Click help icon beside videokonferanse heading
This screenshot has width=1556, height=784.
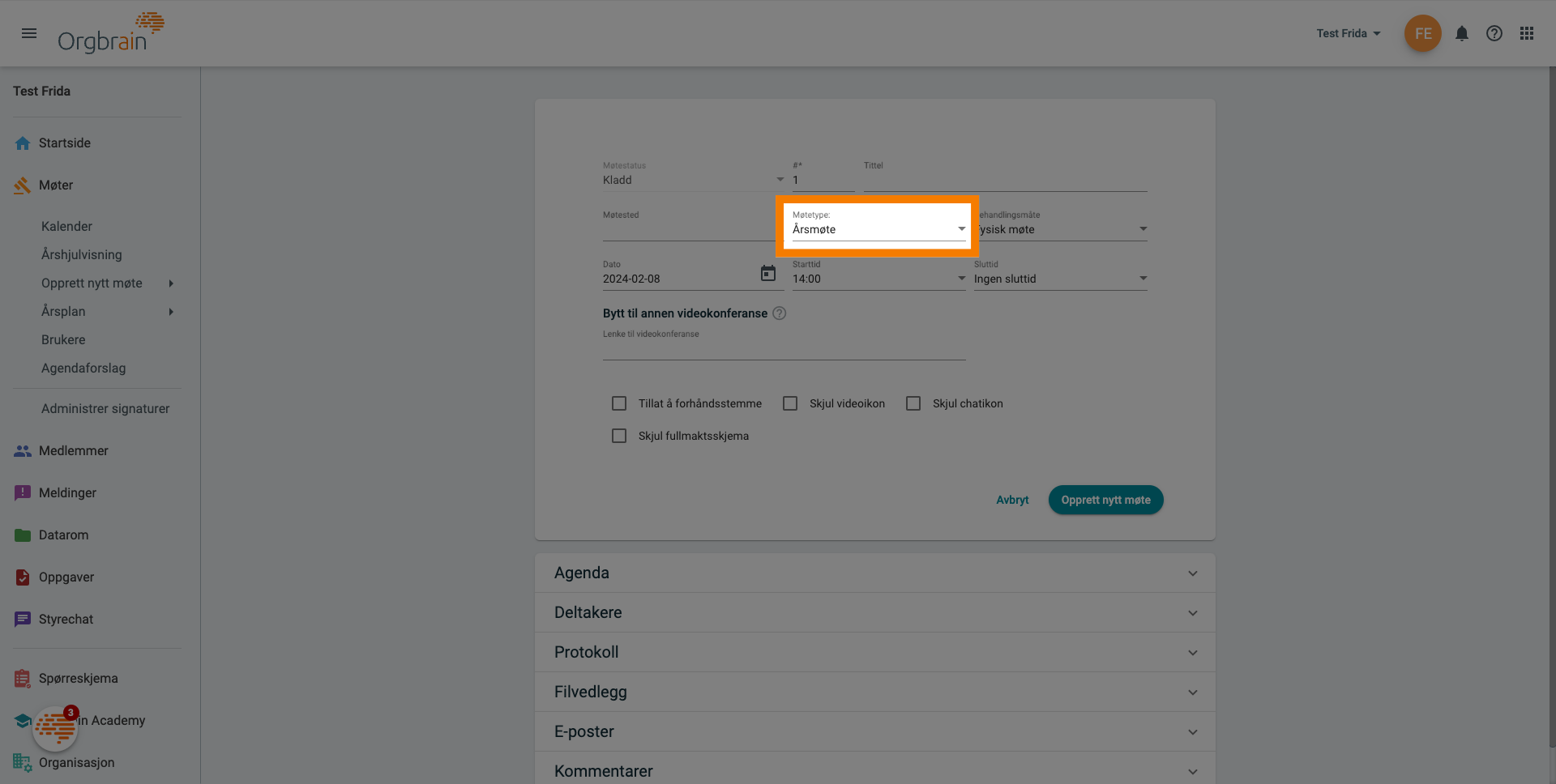779,313
